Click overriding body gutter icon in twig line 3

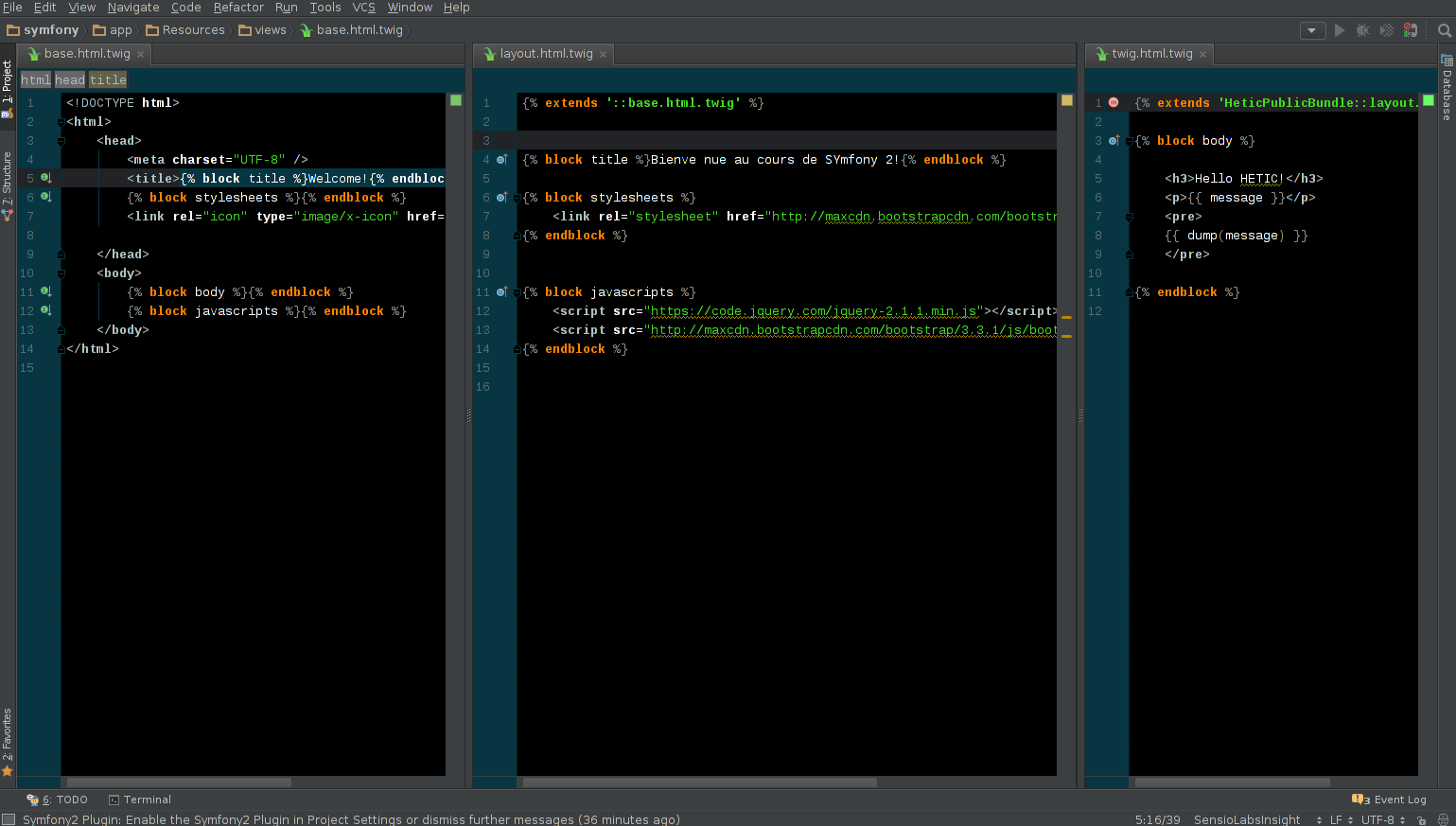pos(1114,140)
